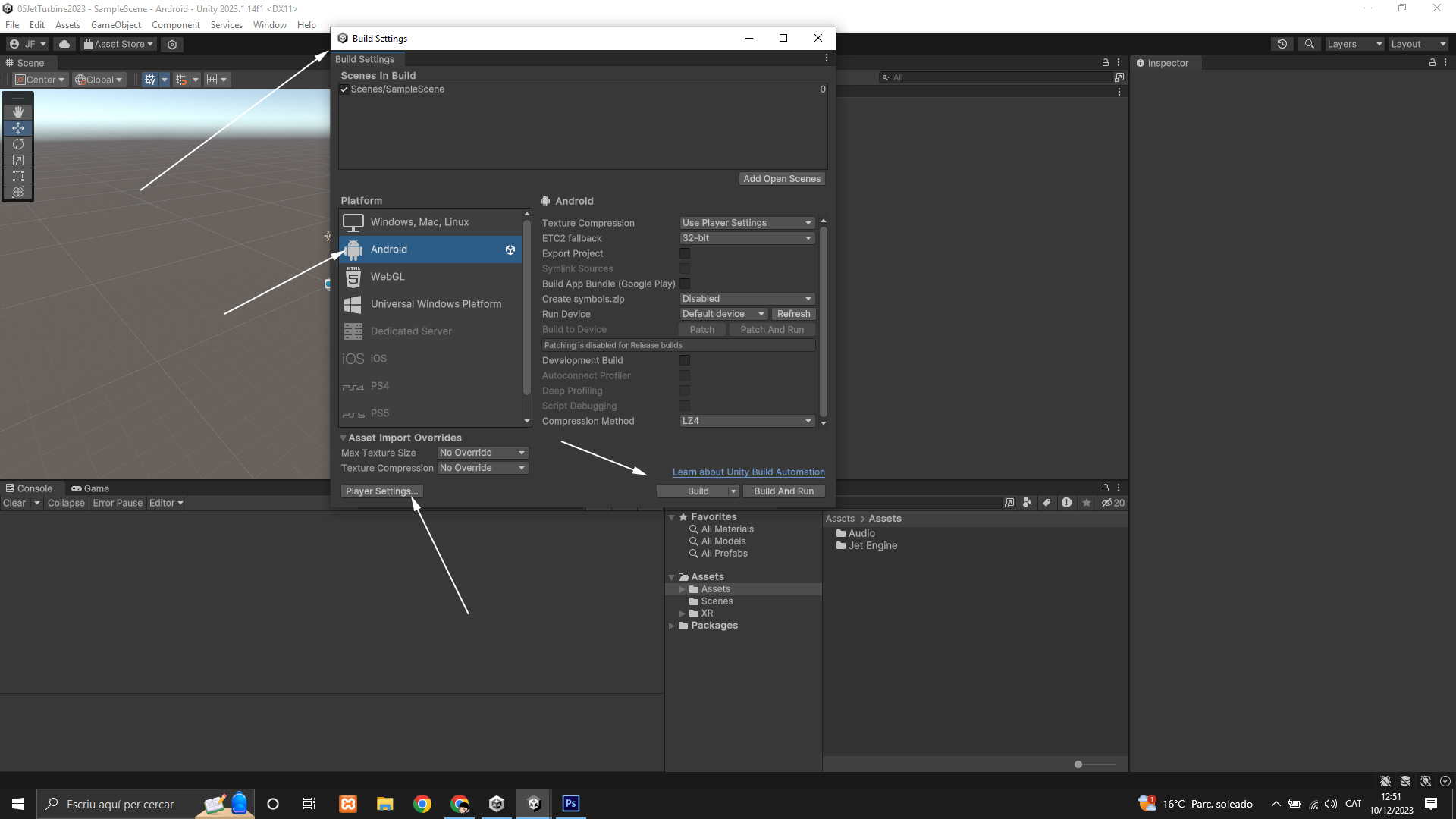The height and width of the screenshot is (819, 1456).
Task: Open the Undo History icon
Action: pos(1282,44)
